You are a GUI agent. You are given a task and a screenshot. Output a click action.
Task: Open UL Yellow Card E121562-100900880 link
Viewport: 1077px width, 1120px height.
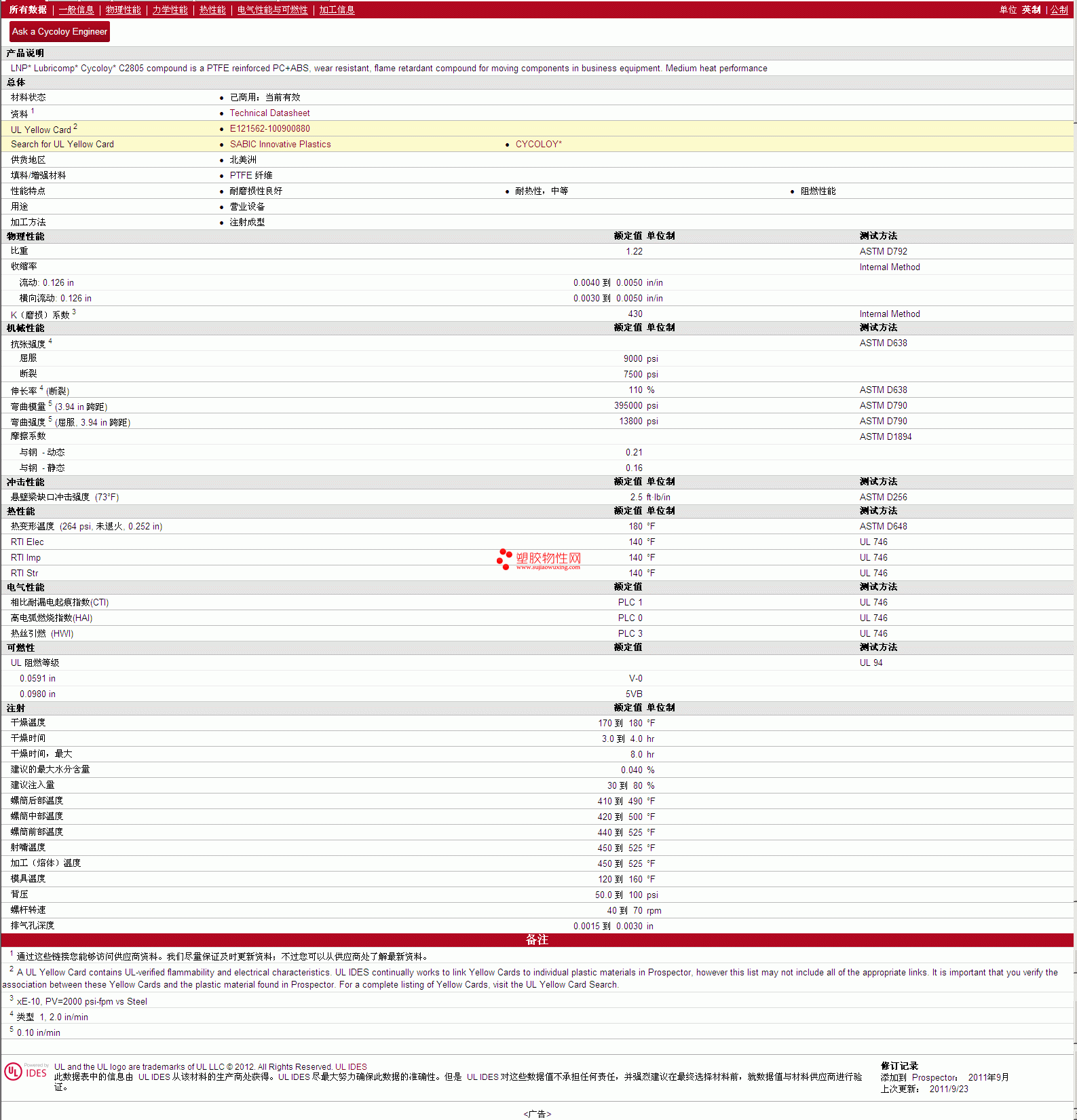point(269,129)
